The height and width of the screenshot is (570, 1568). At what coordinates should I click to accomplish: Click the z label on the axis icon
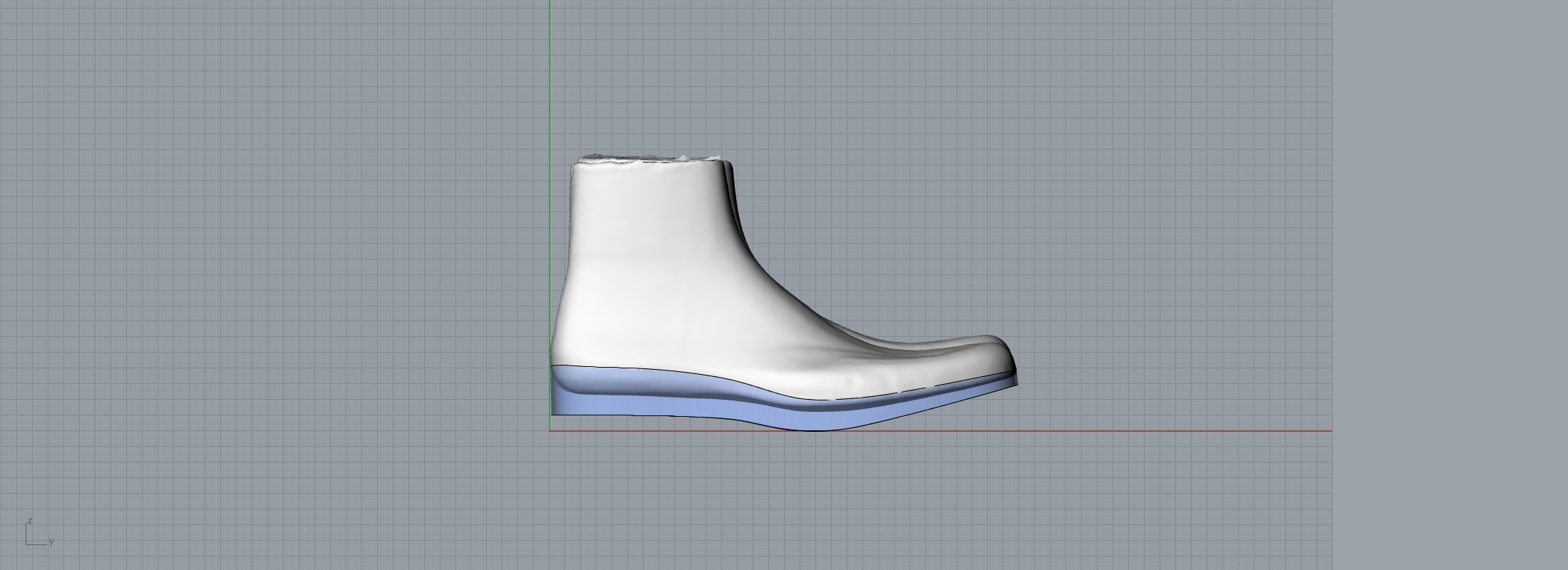[x=29, y=522]
